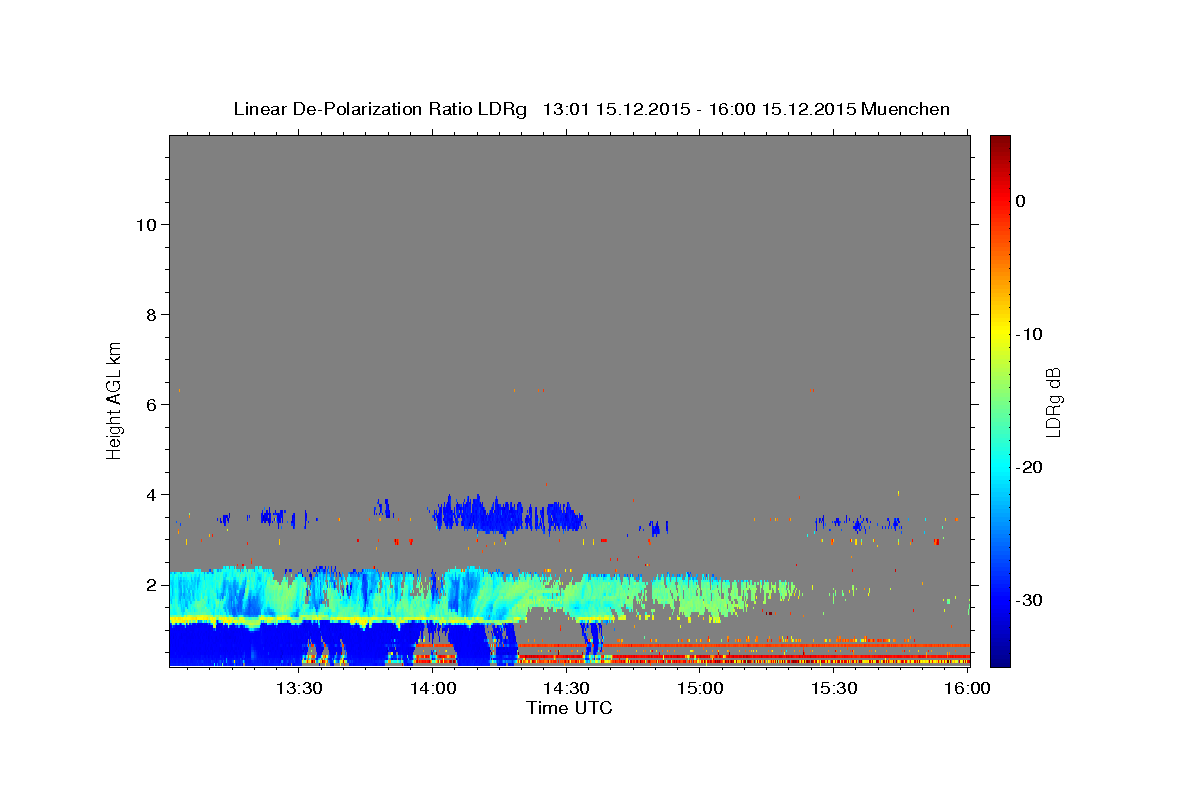Click the colorbar value '0'
Viewport: 1200px width, 800px height.
click(1021, 201)
